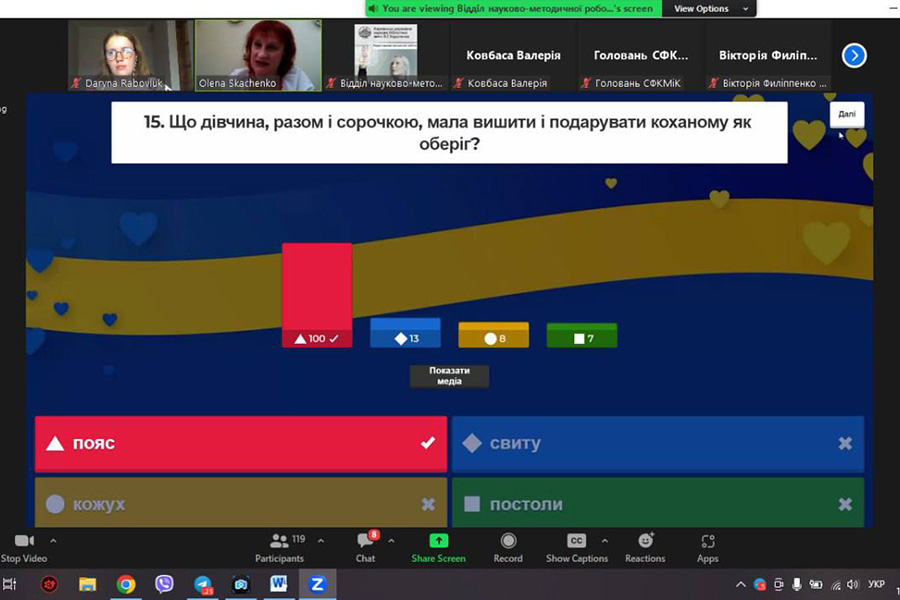Click the yellow result bar showing 8
The width and height of the screenshot is (900, 600).
(x=494, y=335)
